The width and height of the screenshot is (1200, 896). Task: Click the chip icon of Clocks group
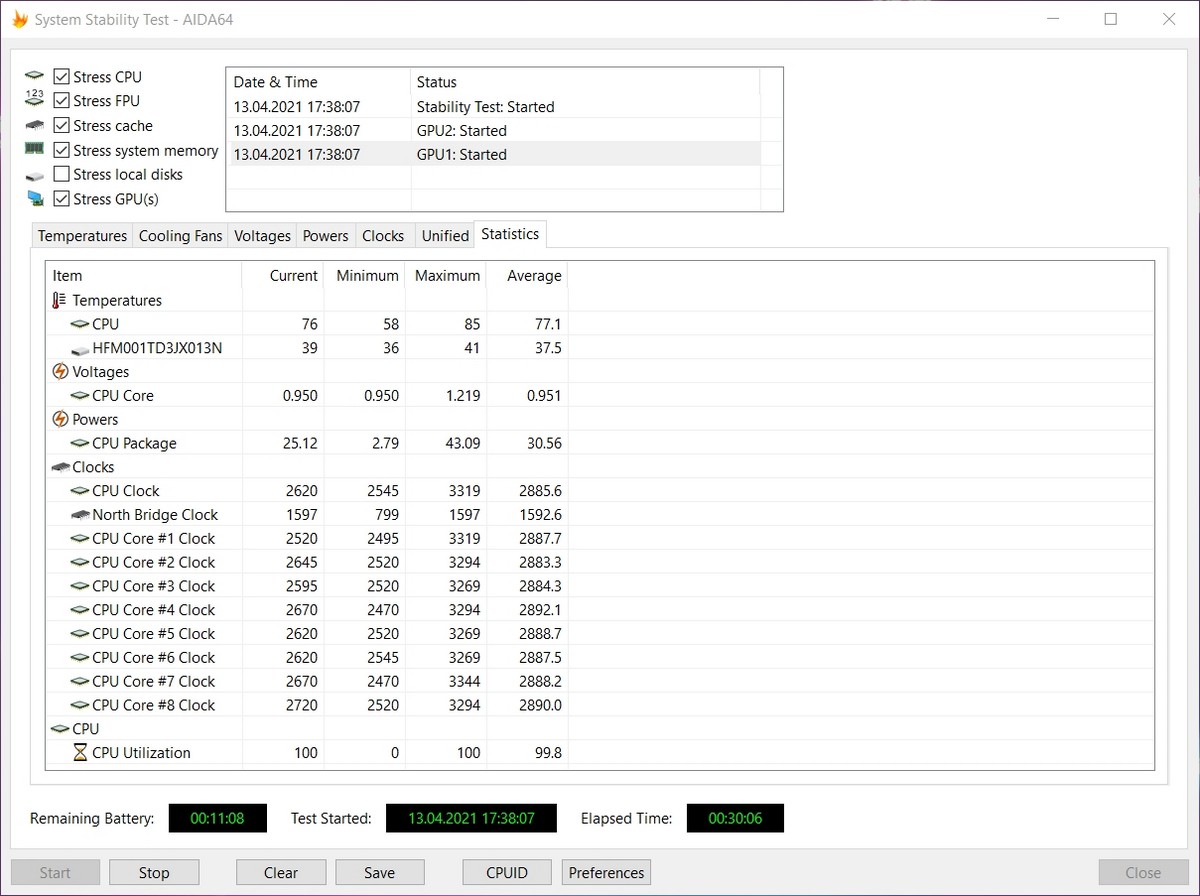(60, 467)
